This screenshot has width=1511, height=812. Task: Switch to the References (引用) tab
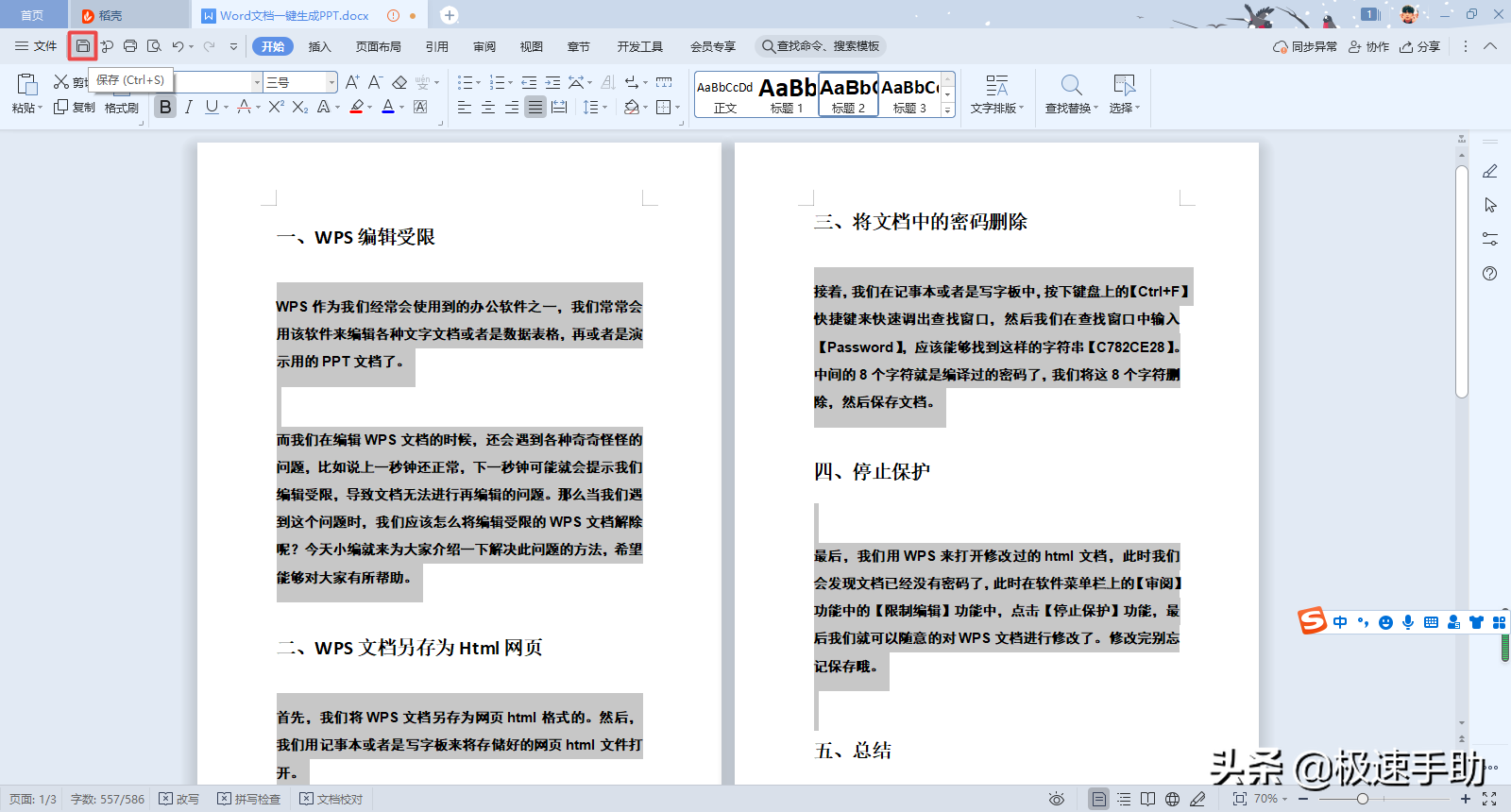tap(436, 46)
